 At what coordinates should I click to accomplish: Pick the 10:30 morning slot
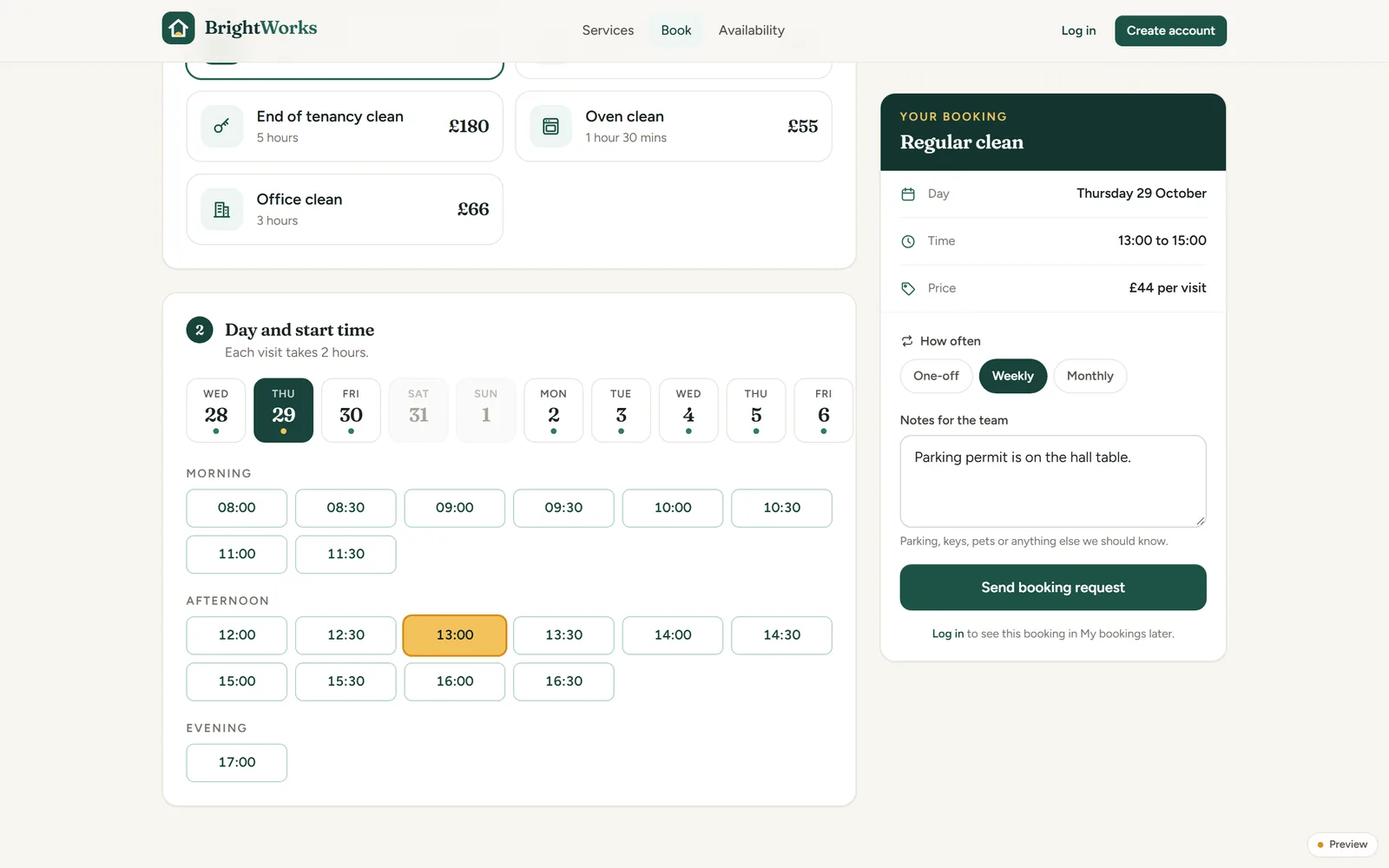(781, 508)
